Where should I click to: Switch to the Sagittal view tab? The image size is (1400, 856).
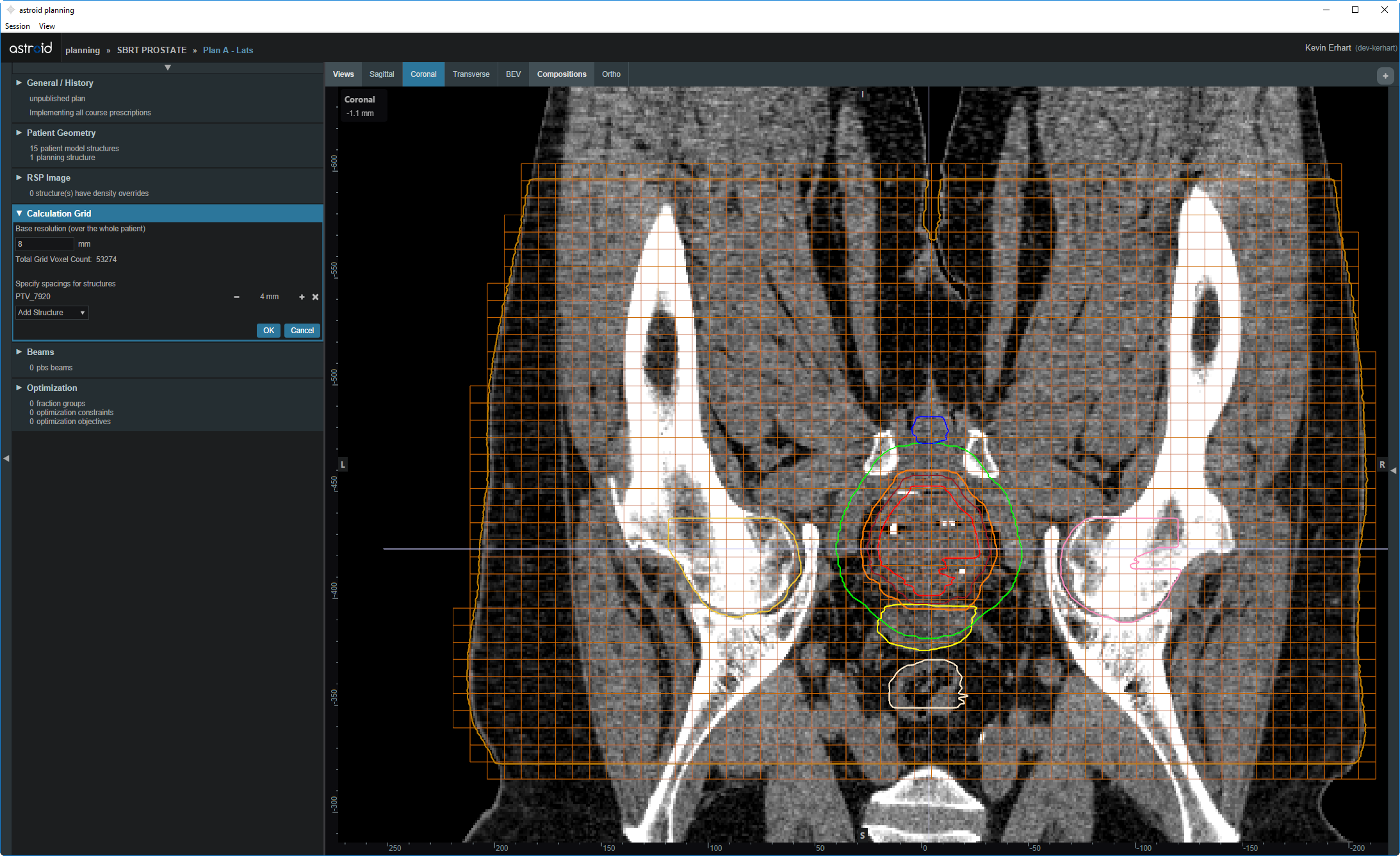coord(382,74)
